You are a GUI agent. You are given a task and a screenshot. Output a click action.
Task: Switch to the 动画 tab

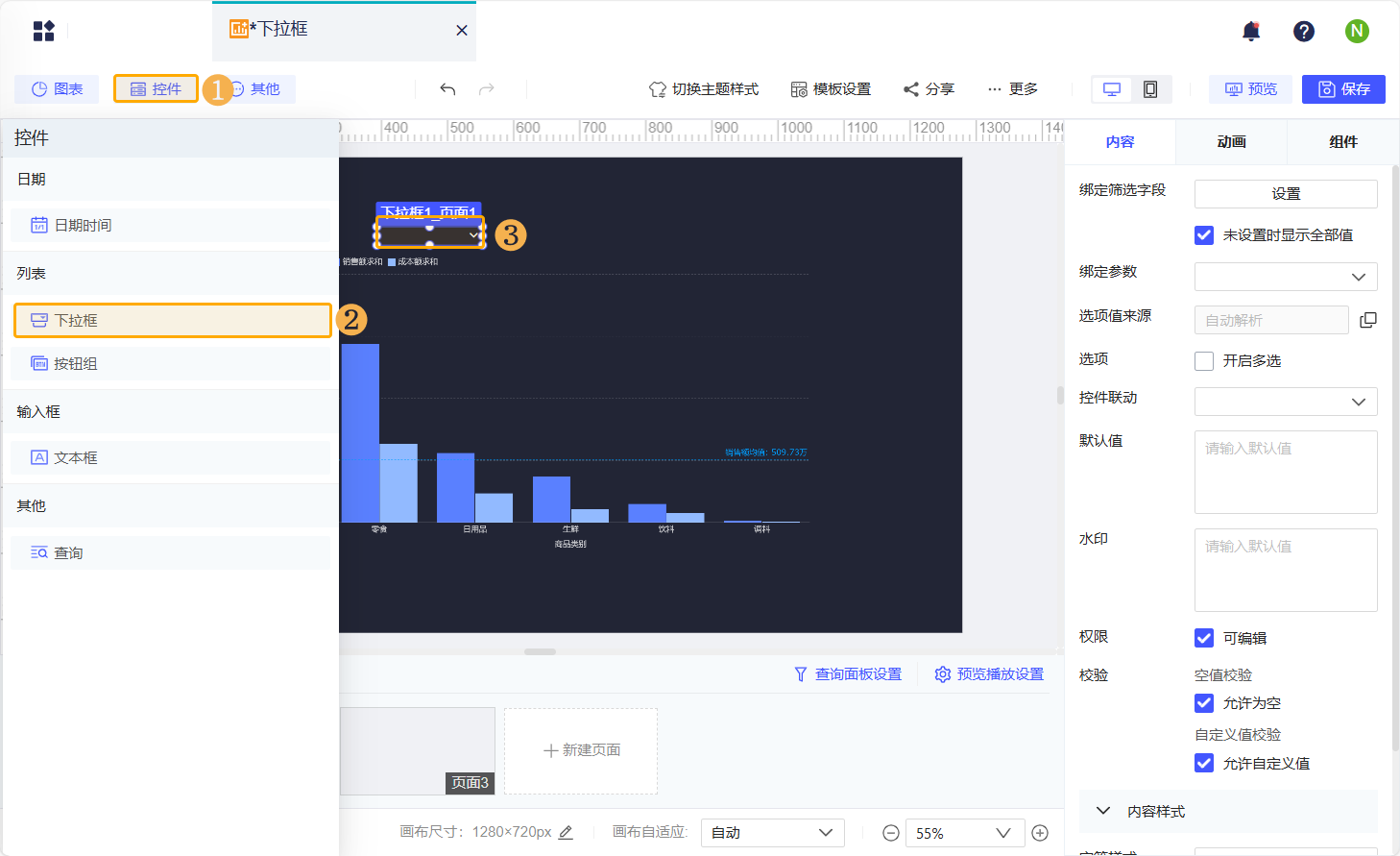(x=1231, y=142)
